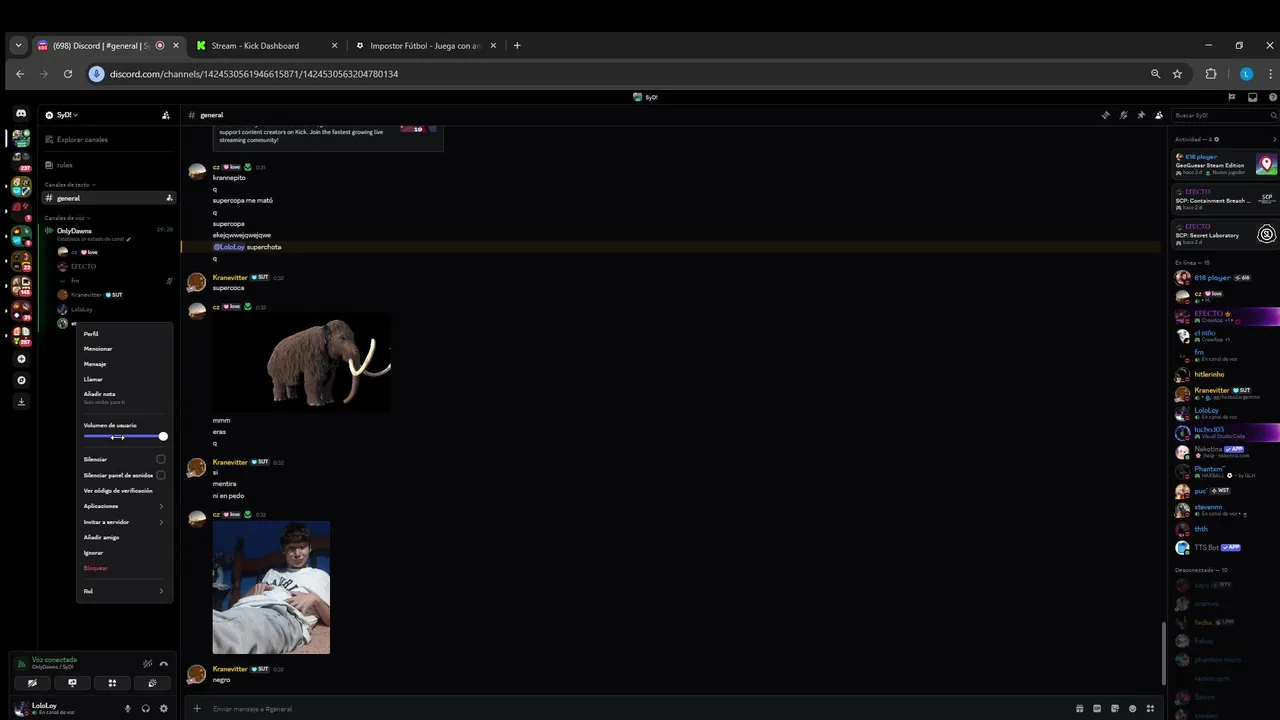
Task: Toggle the soundboard button in voice panel
Action: 152,683
